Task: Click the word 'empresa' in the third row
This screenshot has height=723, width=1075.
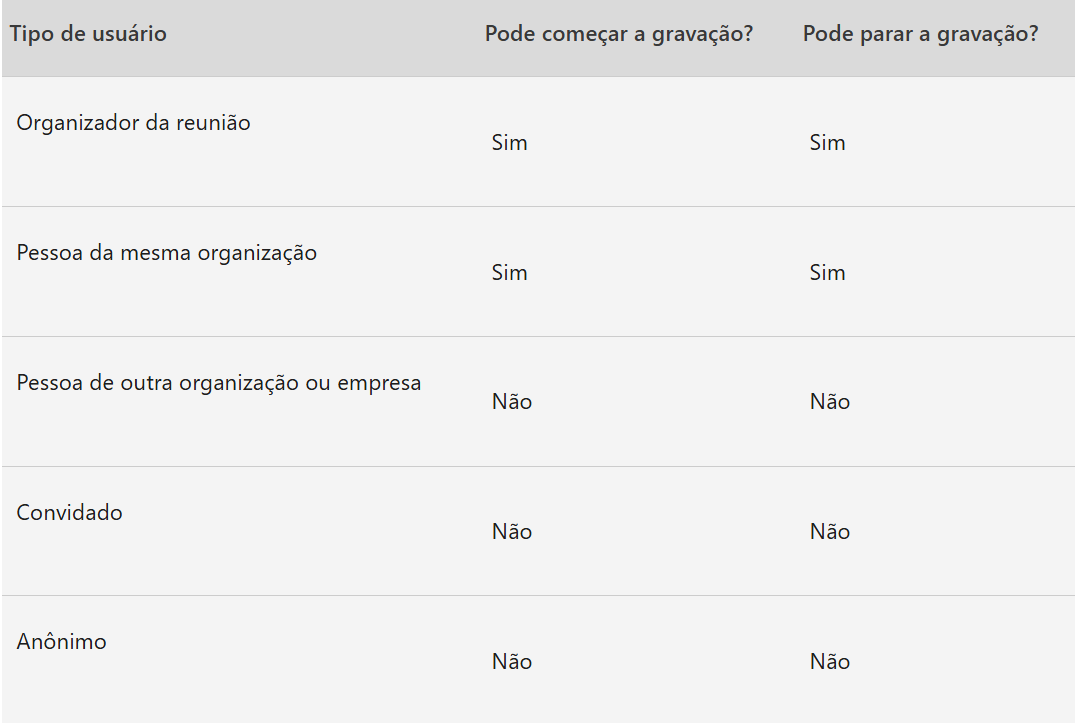Action: tap(379, 384)
